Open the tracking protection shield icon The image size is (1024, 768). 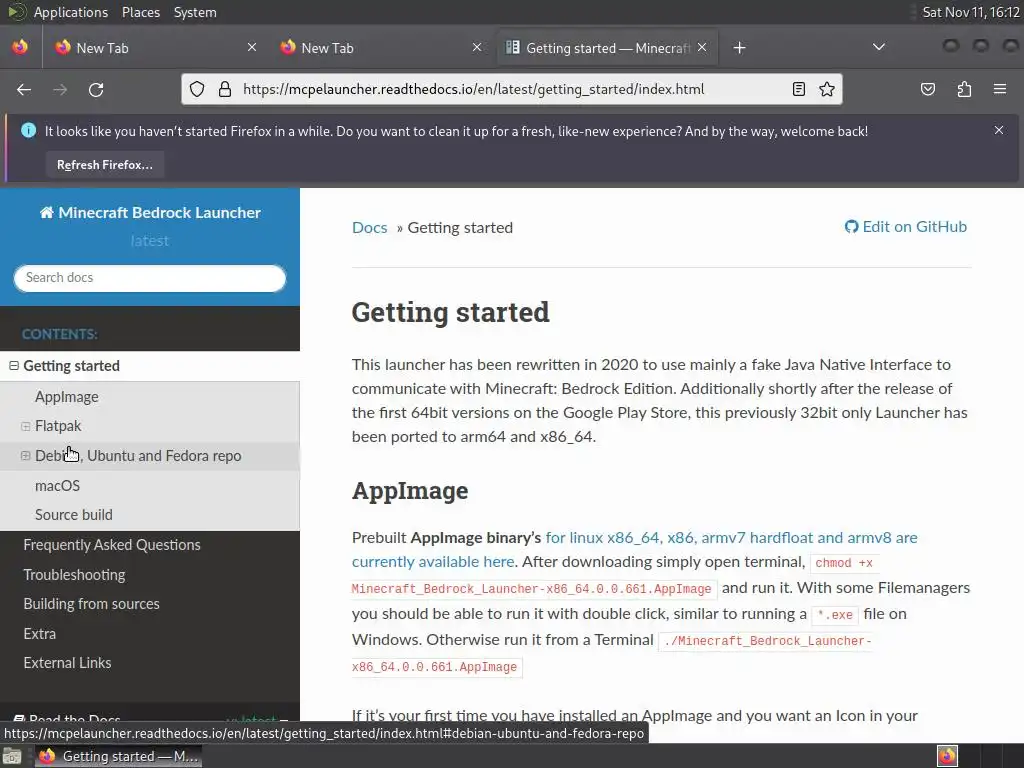197,89
